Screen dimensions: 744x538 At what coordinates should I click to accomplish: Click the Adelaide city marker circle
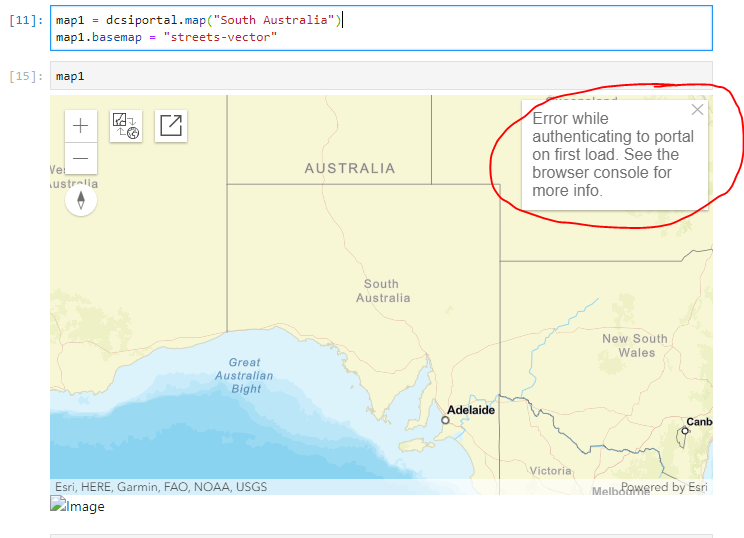tap(445, 420)
